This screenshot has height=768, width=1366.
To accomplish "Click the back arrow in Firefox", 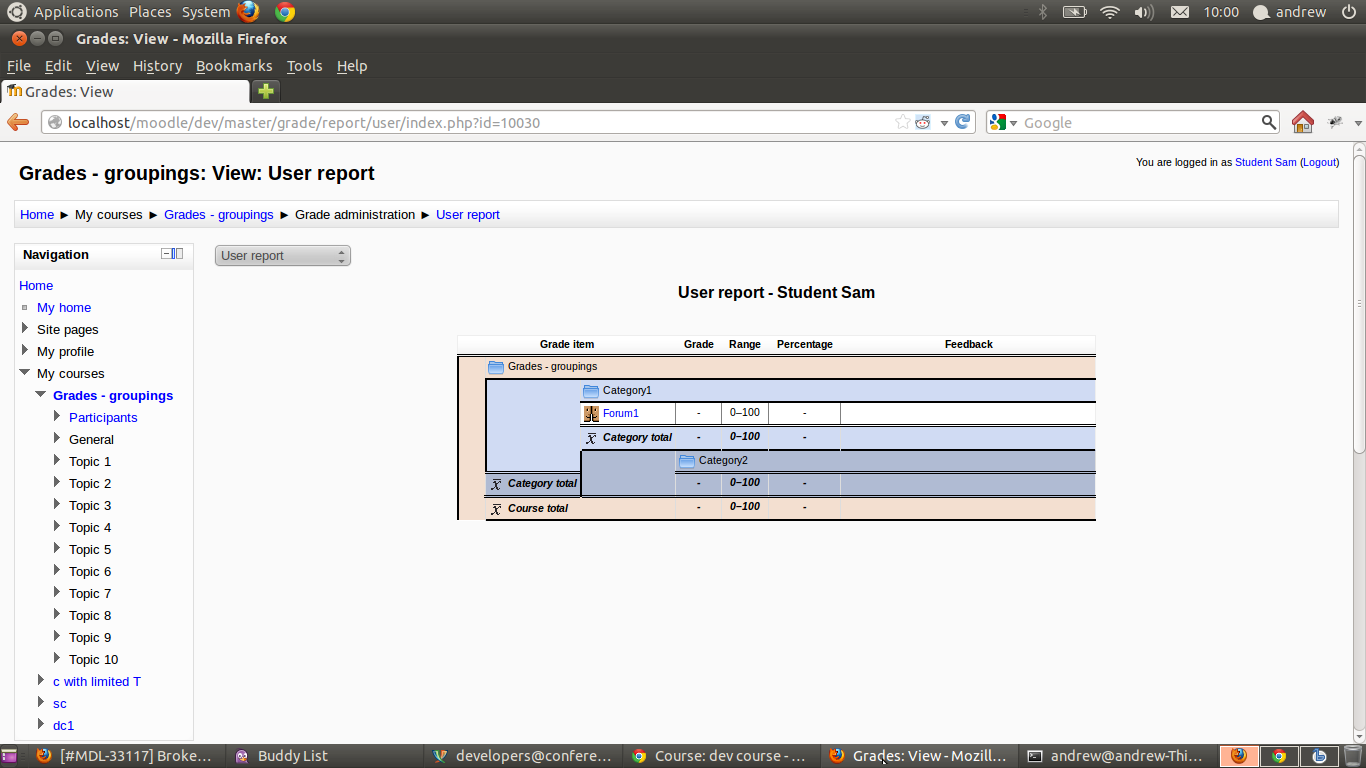I will pos(18,122).
